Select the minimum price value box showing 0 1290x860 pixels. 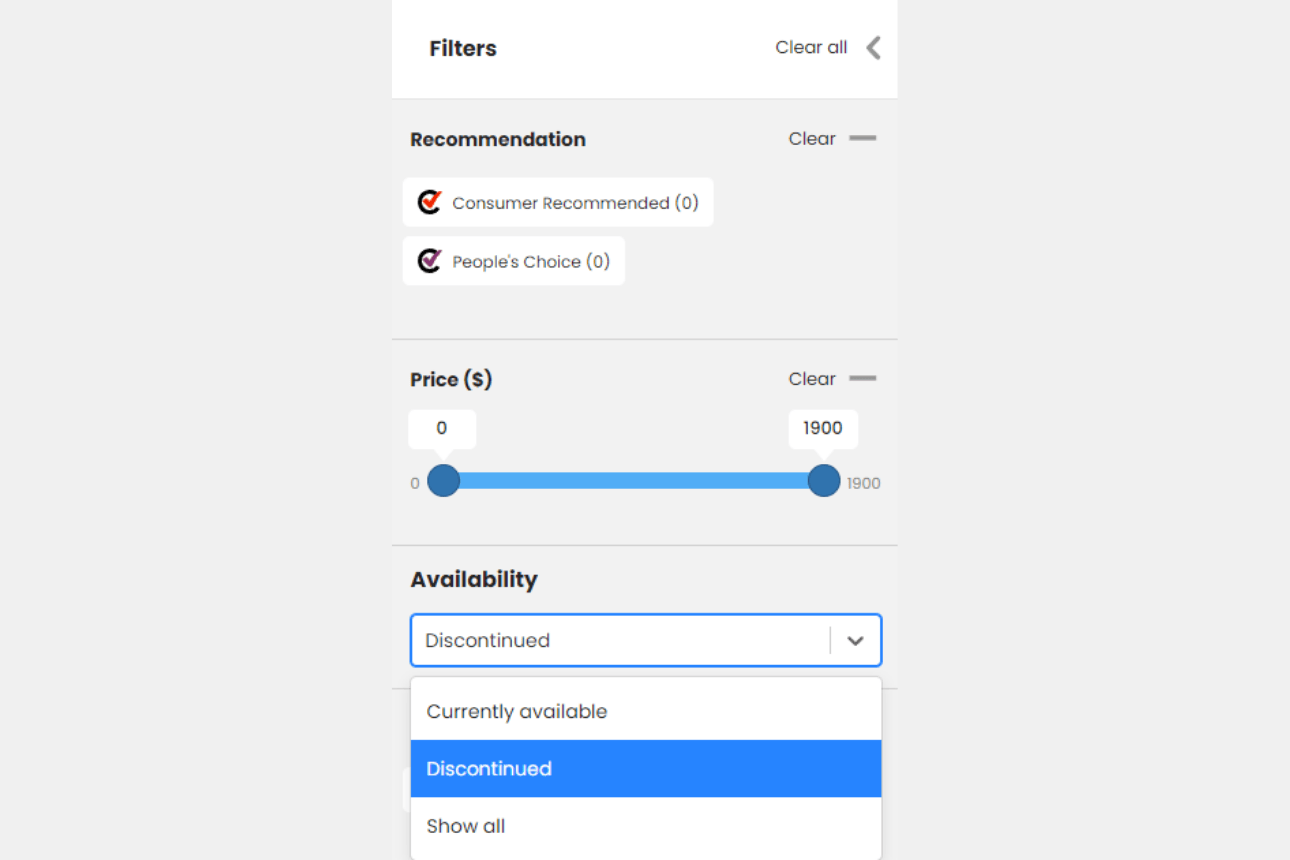click(x=442, y=428)
